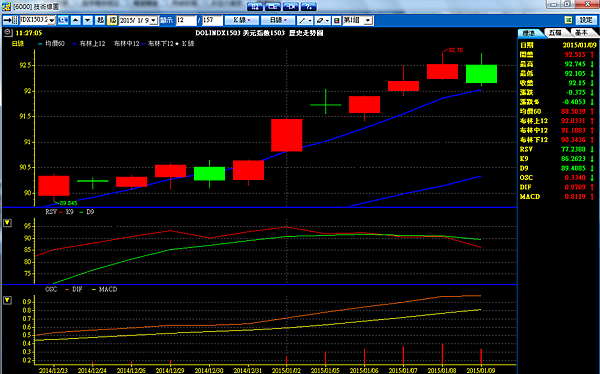This screenshot has width=600, height=374.
Task: Click the 設定 settings button
Action: click(x=585, y=20)
